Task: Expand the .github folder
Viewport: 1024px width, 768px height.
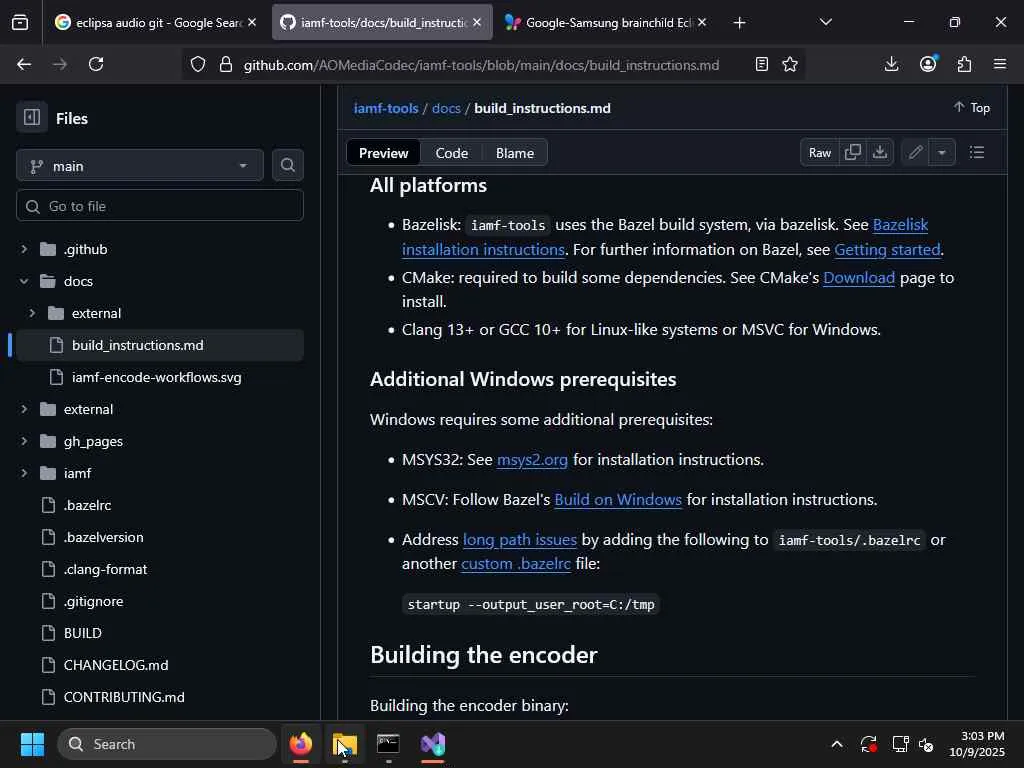Action: click(24, 249)
